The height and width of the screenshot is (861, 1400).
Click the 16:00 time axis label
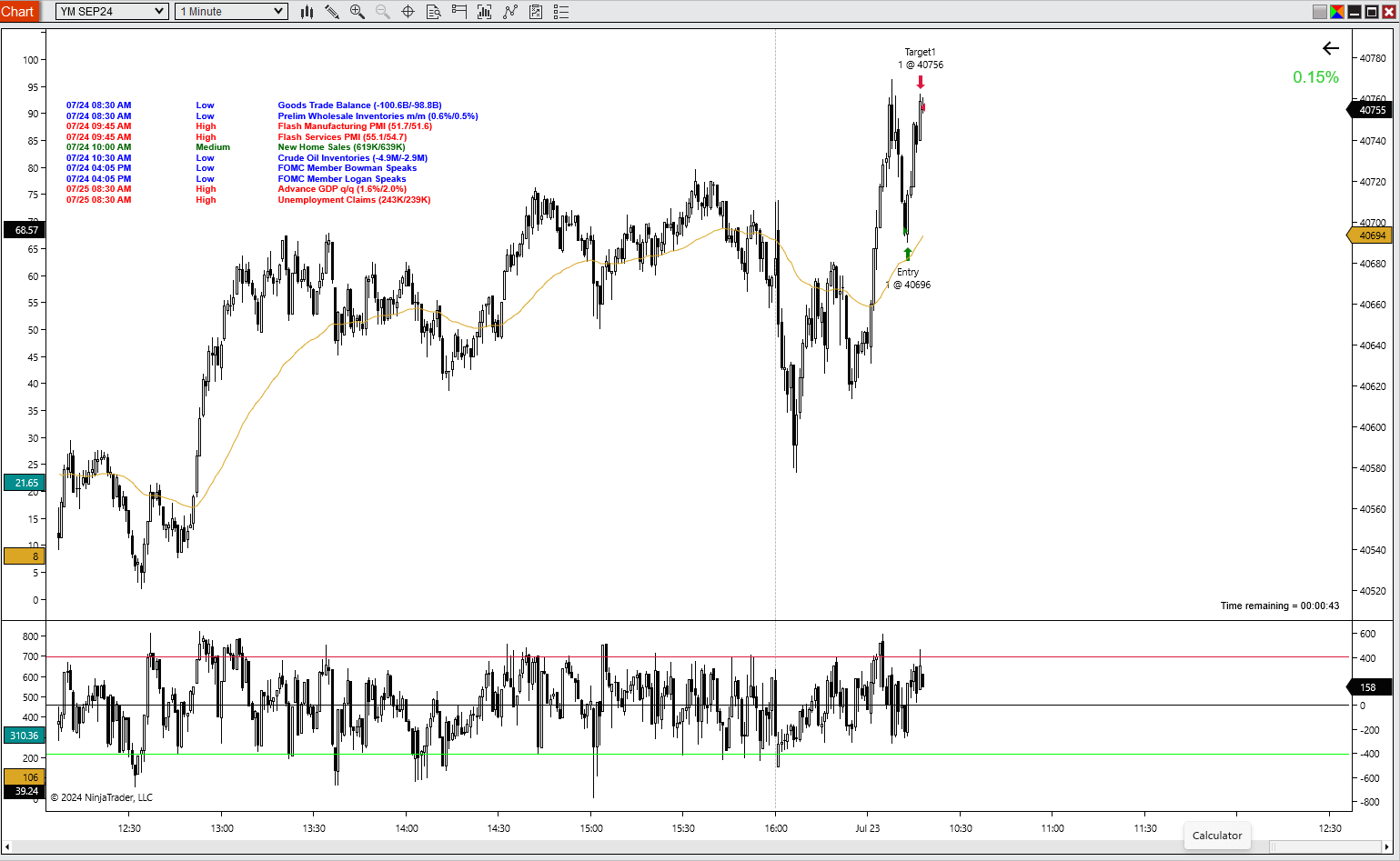pyautogui.click(x=776, y=828)
